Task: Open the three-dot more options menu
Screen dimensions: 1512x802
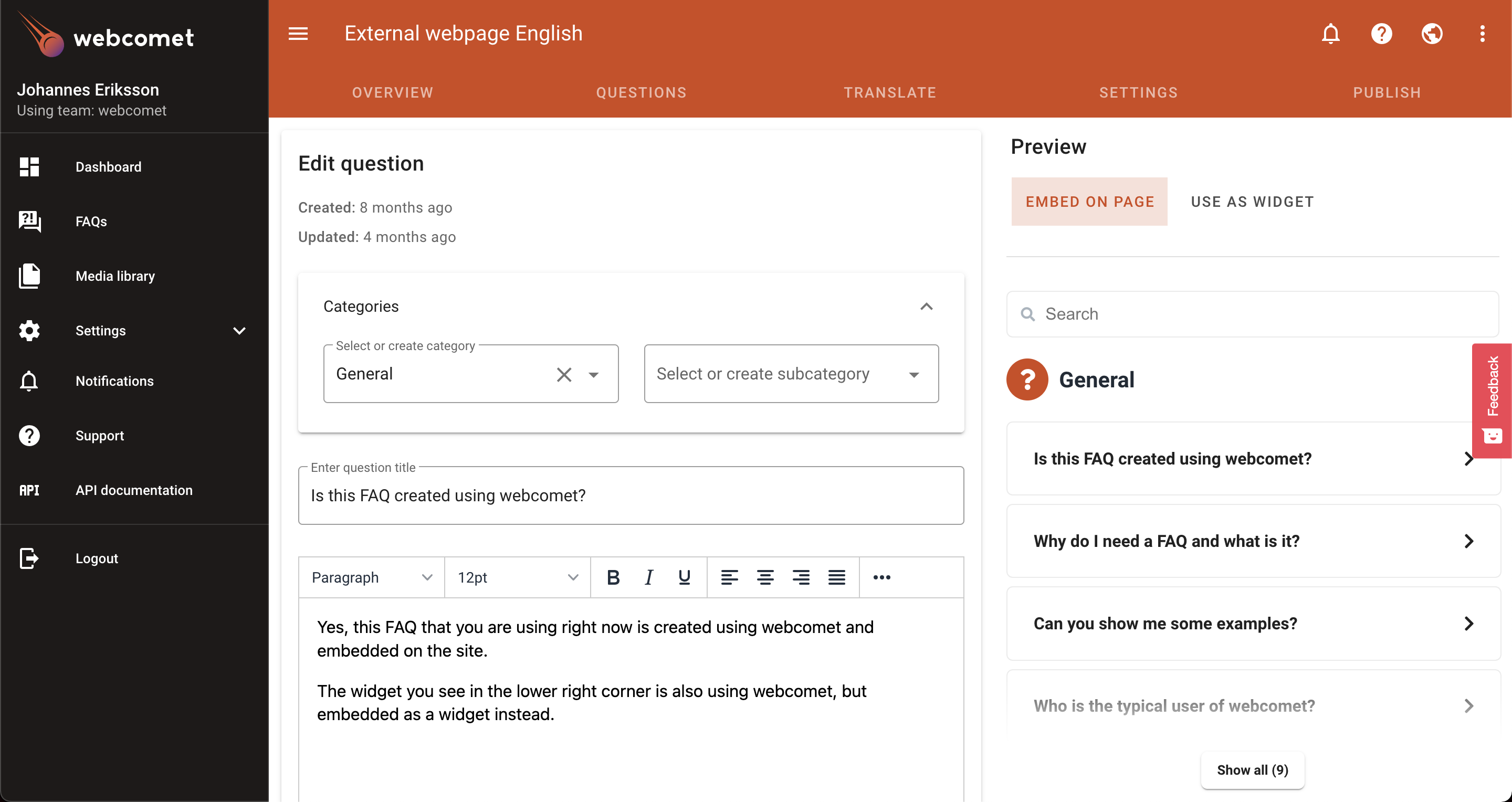Action: pyautogui.click(x=1482, y=34)
